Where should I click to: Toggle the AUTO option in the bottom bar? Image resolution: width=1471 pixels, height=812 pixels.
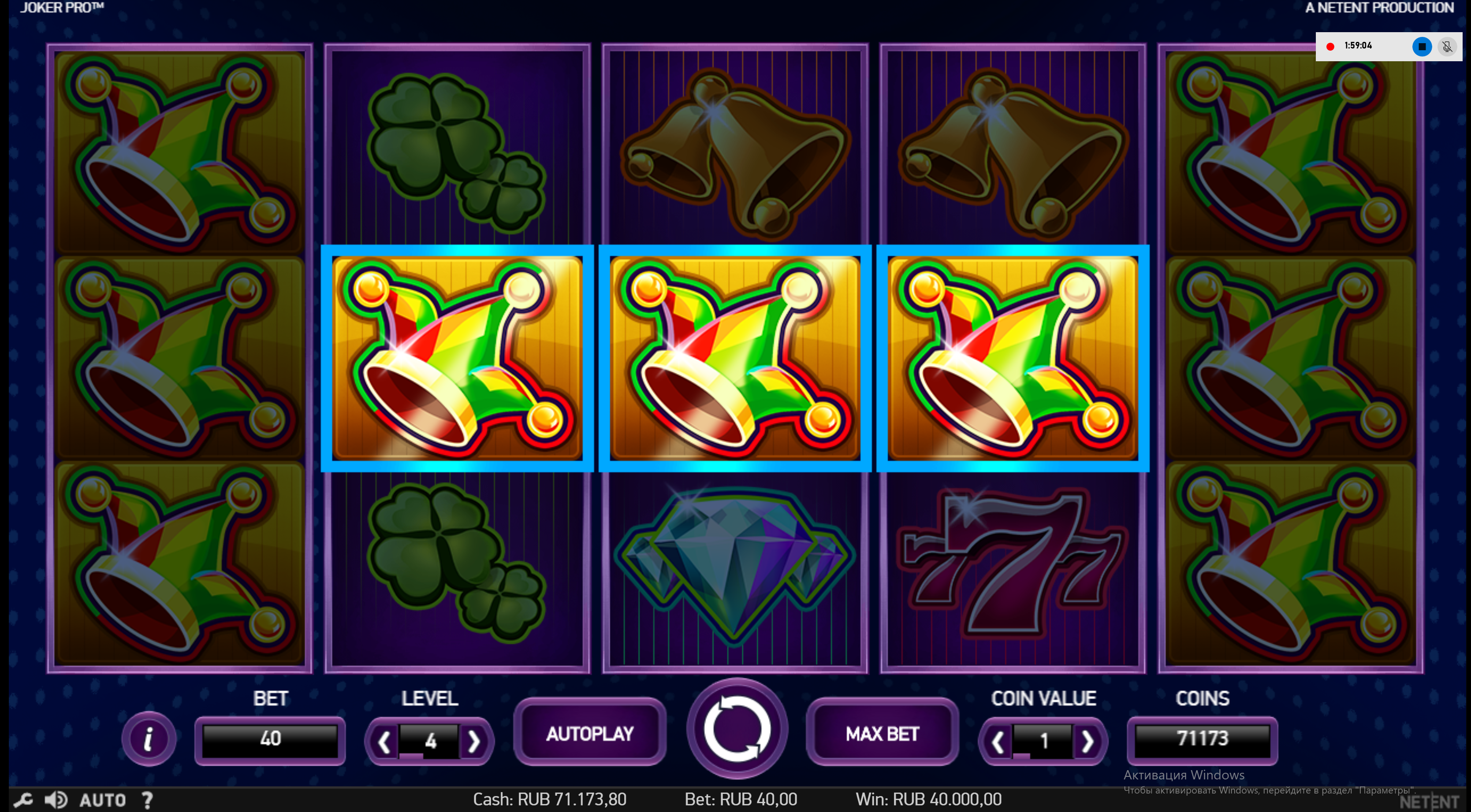click(102, 800)
